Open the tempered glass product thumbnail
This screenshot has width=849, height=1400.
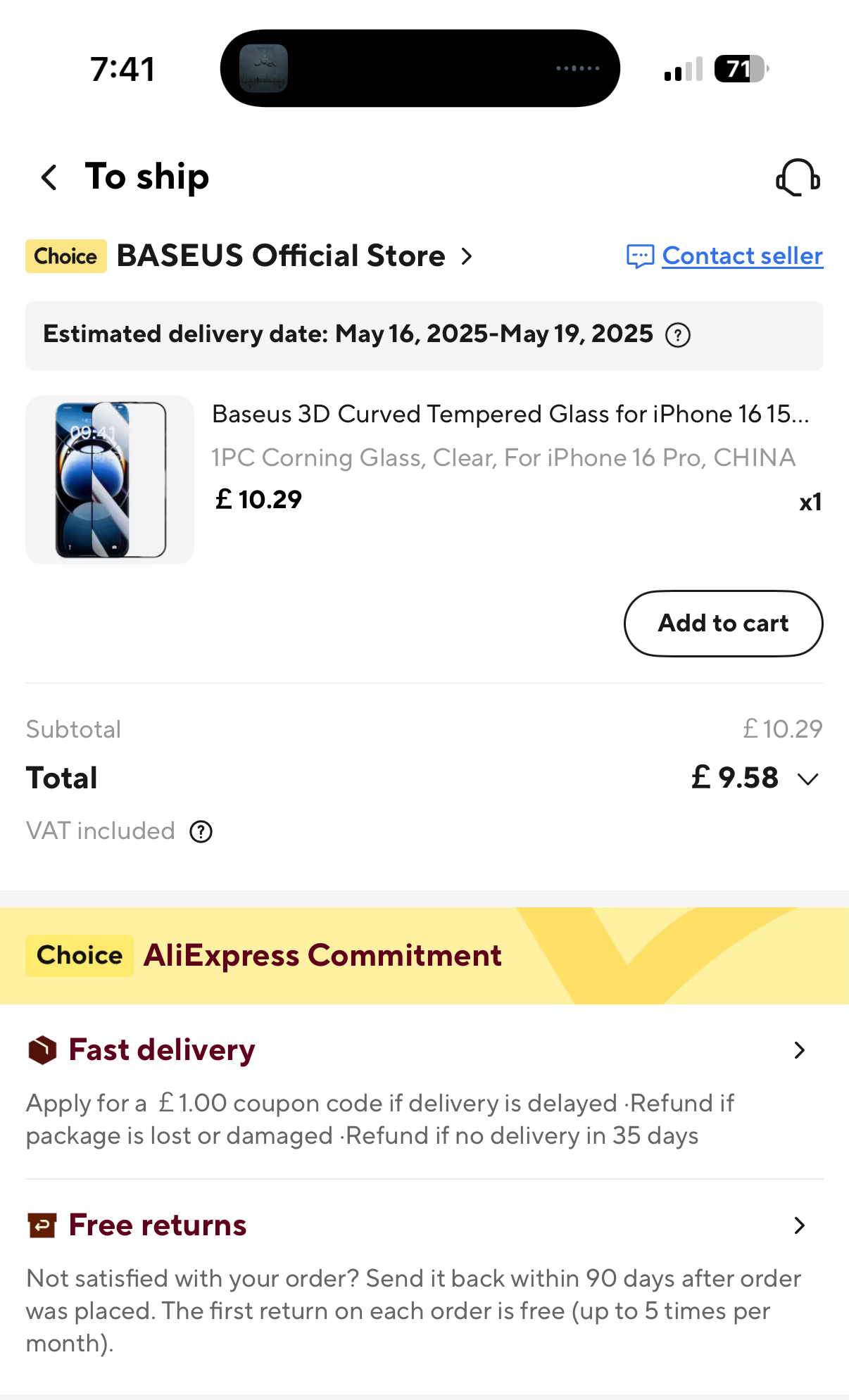click(110, 480)
